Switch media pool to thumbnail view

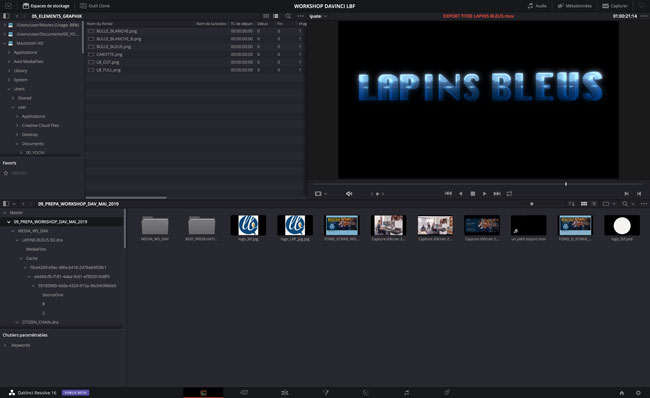tap(584, 204)
